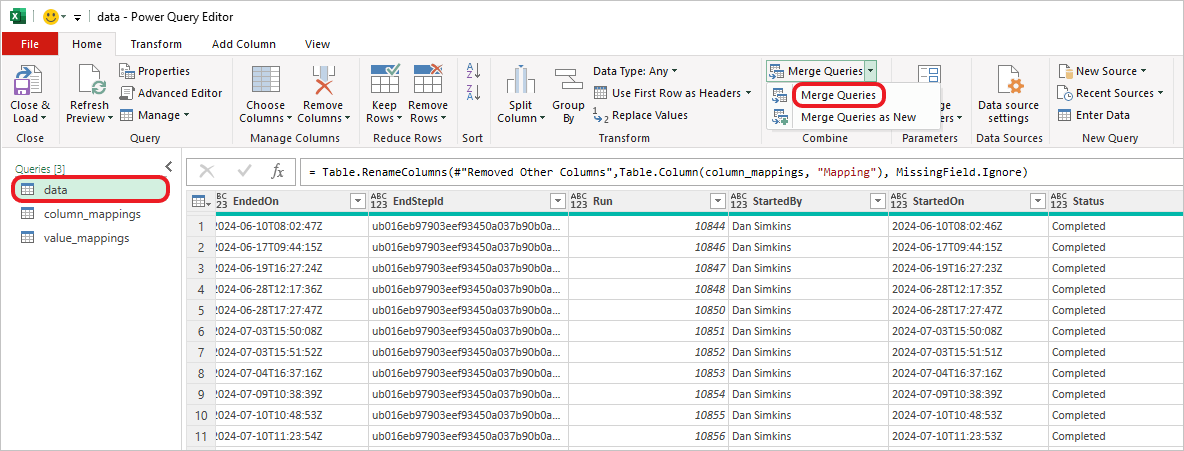Viewport: 1184px width, 451px height.
Task: Click the cell with Run value 10844
Action: (648, 226)
